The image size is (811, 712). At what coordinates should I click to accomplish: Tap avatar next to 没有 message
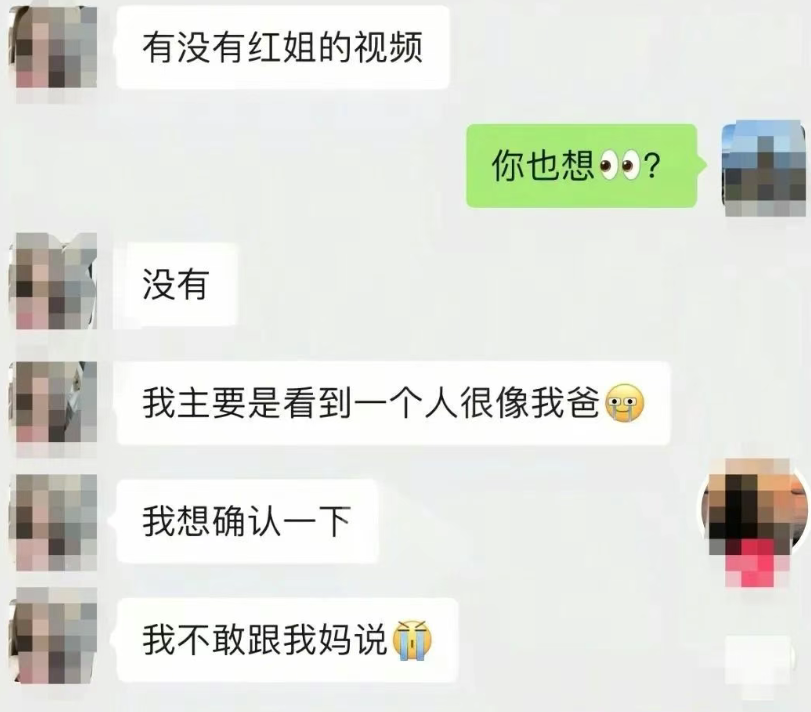click(54, 281)
